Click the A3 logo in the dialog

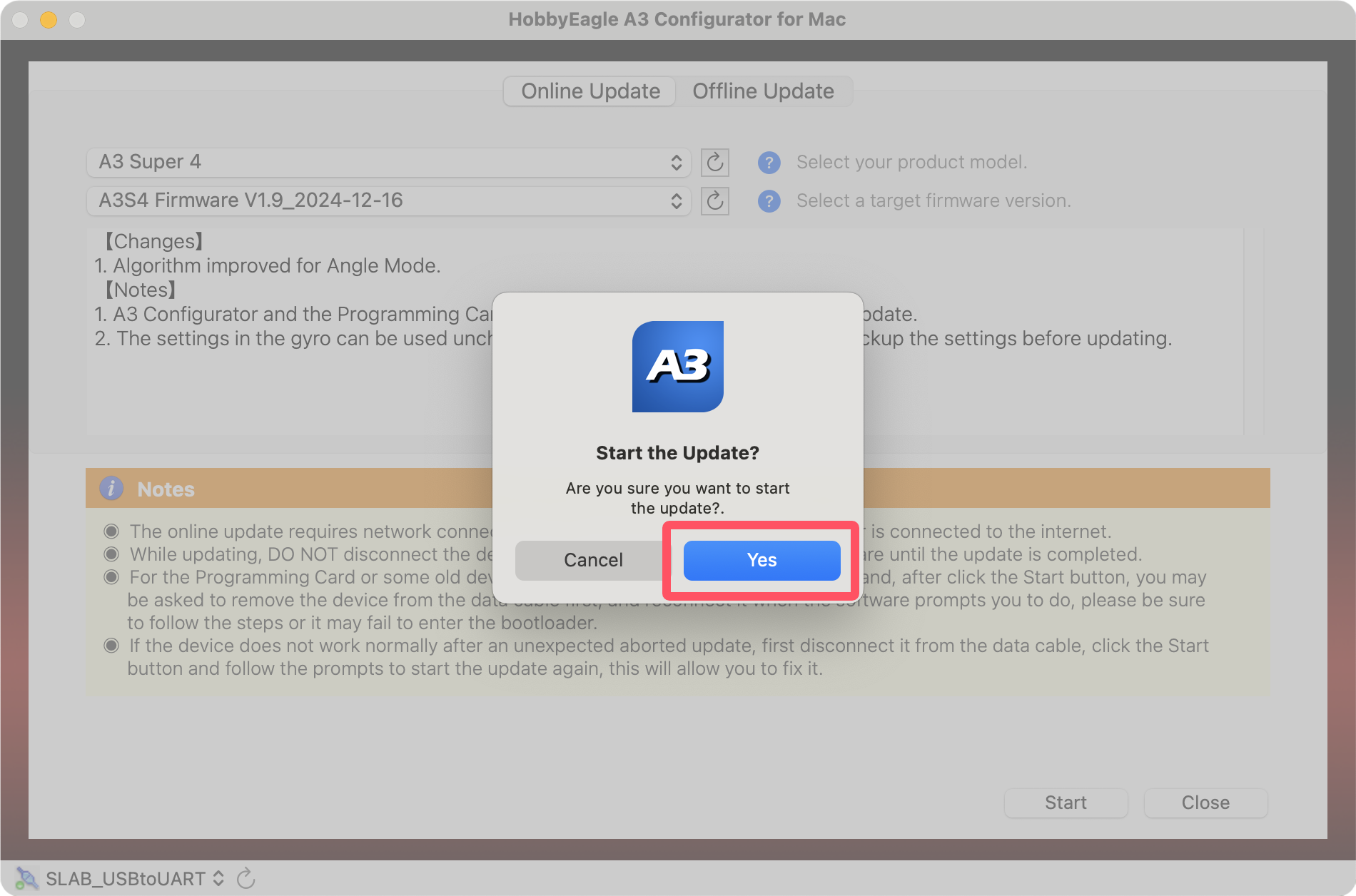pyautogui.click(x=677, y=366)
